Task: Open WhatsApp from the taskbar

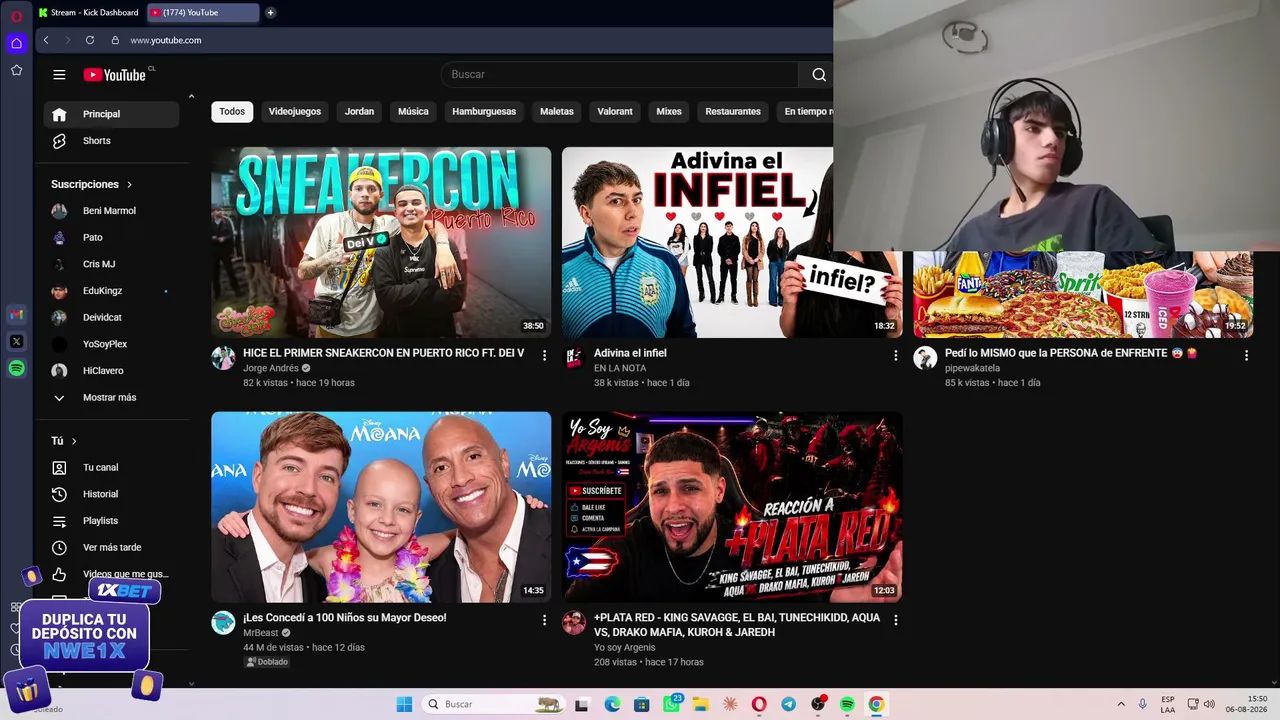Action: click(671, 704)
